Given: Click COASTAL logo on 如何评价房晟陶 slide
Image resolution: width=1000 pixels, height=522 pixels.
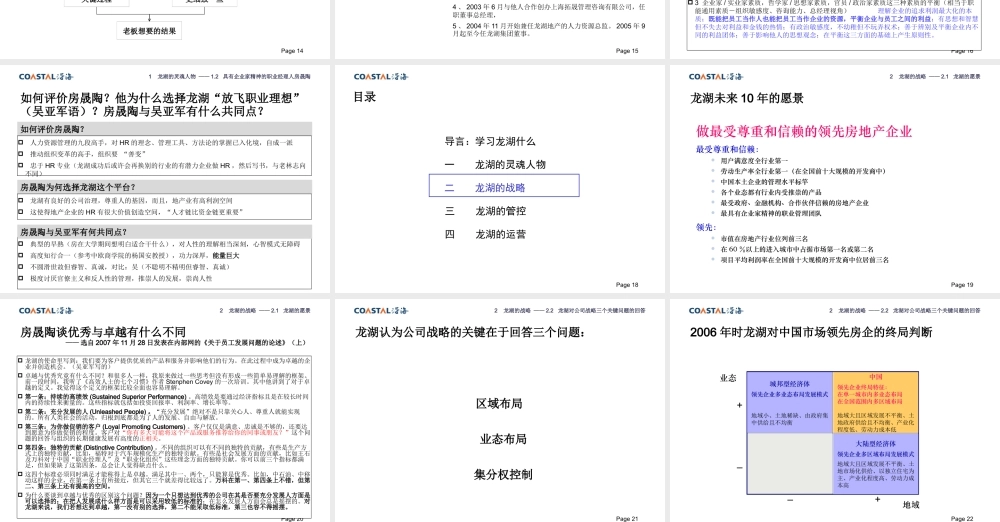Looking at the screenshot, I should click(46, 77).
